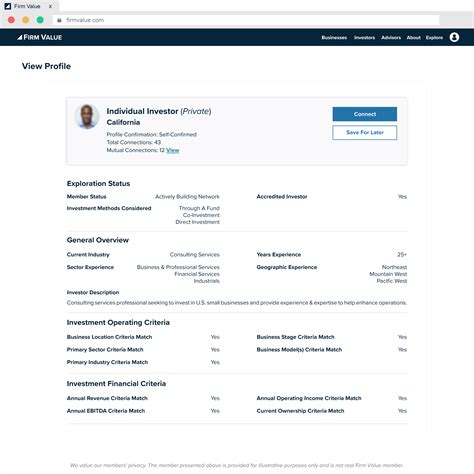This screenshot has height=474, width=474.
Task: Click Annual EBITDA Criteria Match label
Action: point(106,411)
